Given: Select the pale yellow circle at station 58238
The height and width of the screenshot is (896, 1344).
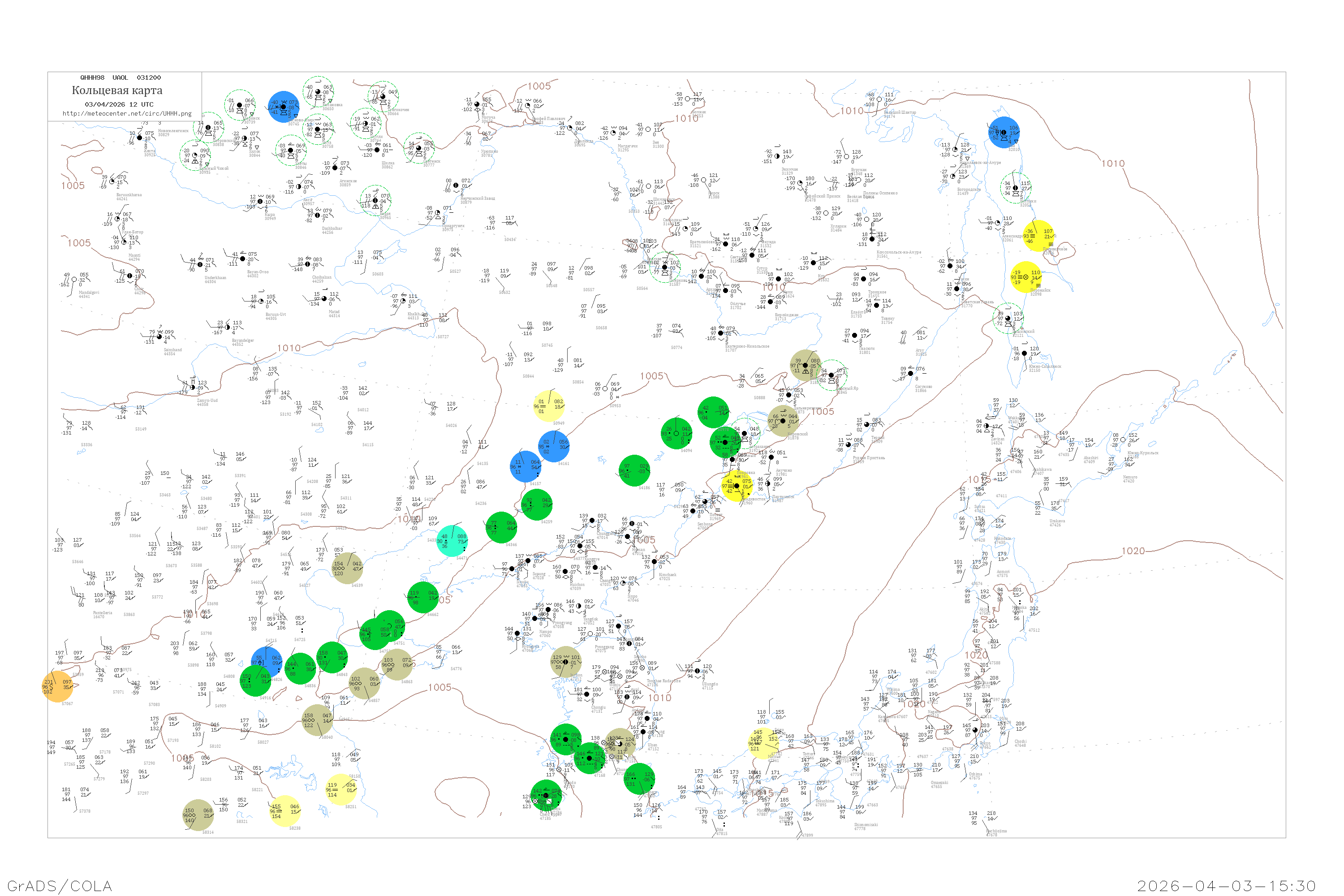Looking at the screenshot, I should (284, 811).
